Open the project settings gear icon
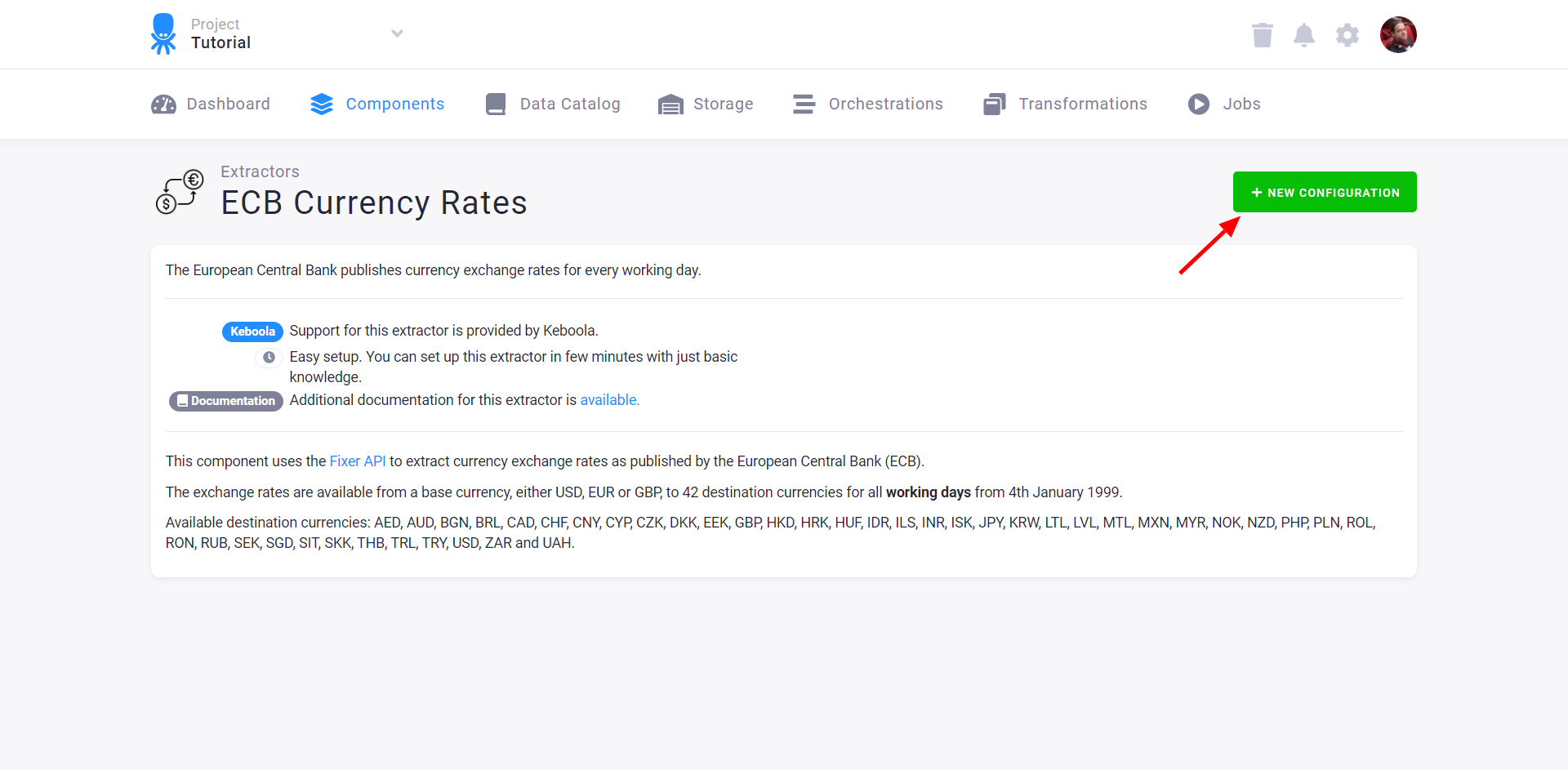Image resolution: width=1568 pixels, height=770 pixels. pyautogui.click(x=1347, y=35)
